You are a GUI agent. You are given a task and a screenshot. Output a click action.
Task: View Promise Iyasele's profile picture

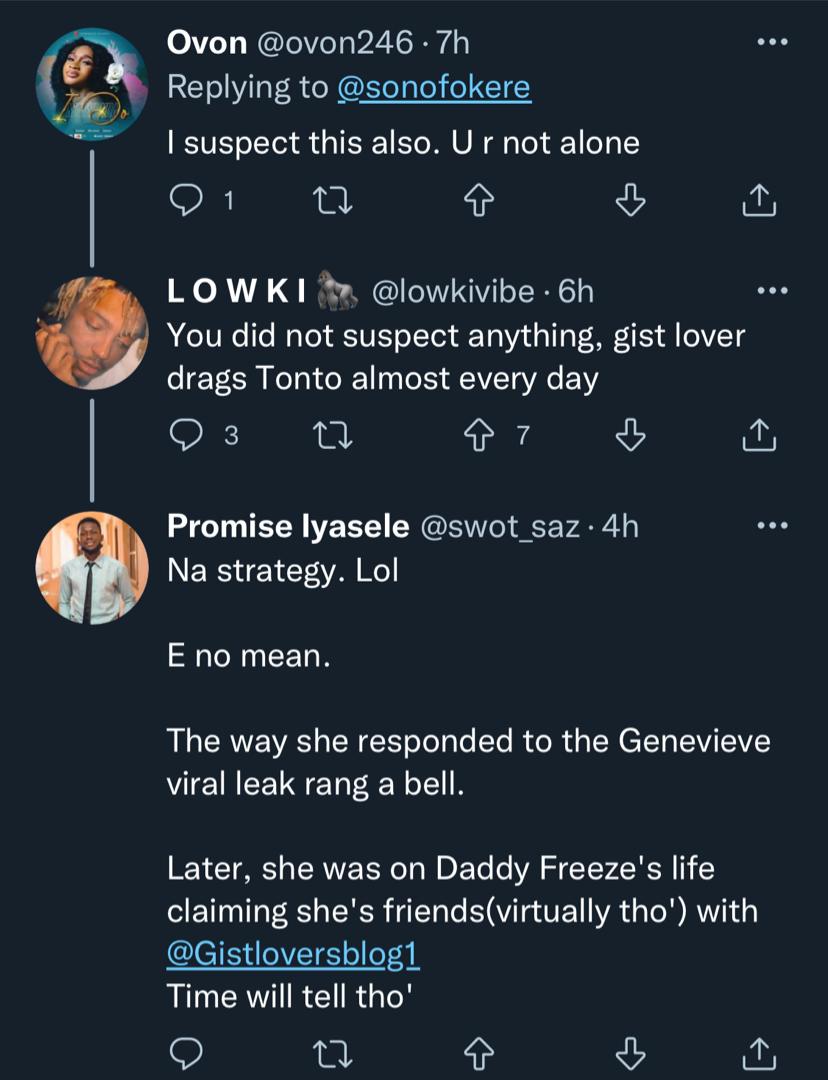pos(92,568)
